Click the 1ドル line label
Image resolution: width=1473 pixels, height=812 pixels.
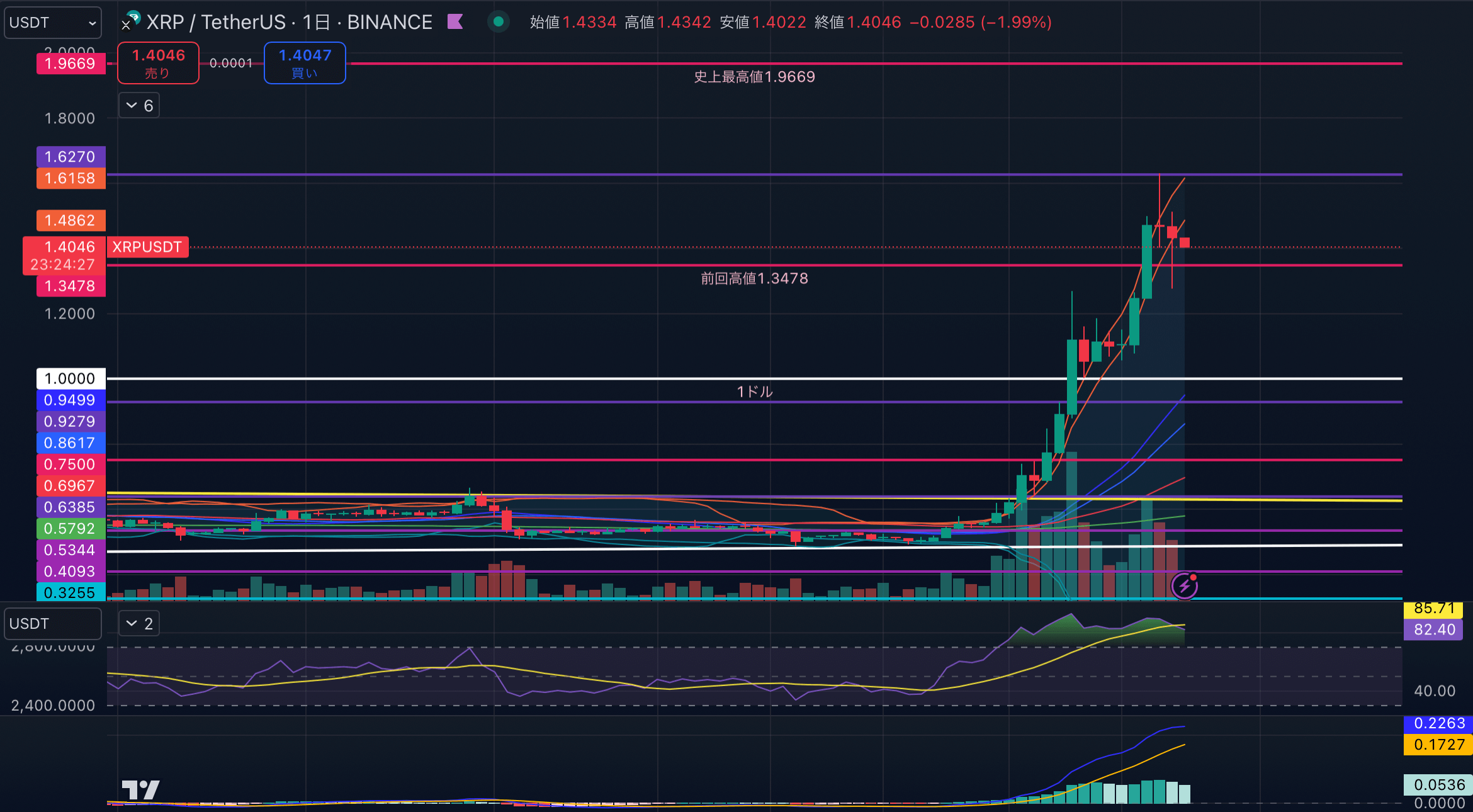754,392
